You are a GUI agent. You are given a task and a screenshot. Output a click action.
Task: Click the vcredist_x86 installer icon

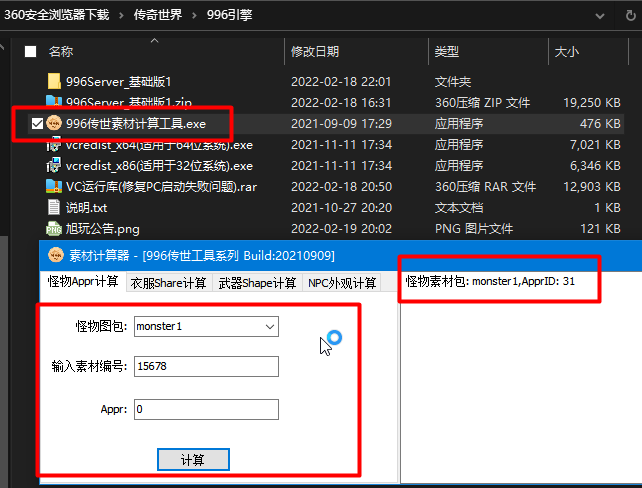coord(54,165)
